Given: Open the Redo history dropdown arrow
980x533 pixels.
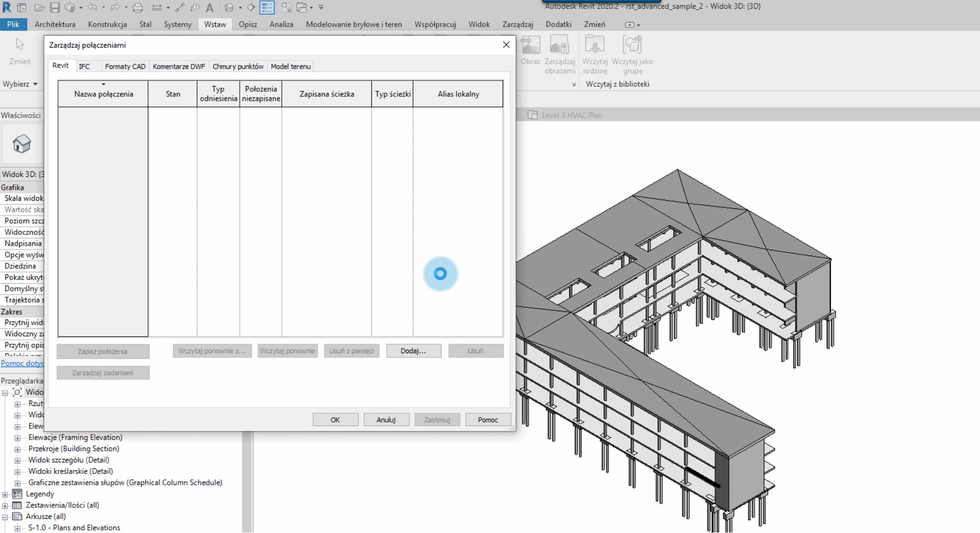Looking at the screenshot, I should (126, 8).
